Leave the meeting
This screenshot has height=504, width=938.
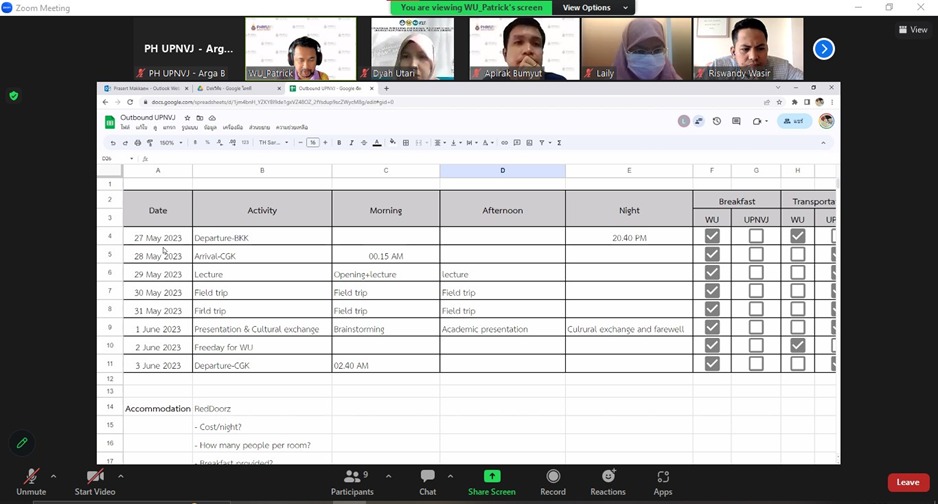[x=907, y=482]
